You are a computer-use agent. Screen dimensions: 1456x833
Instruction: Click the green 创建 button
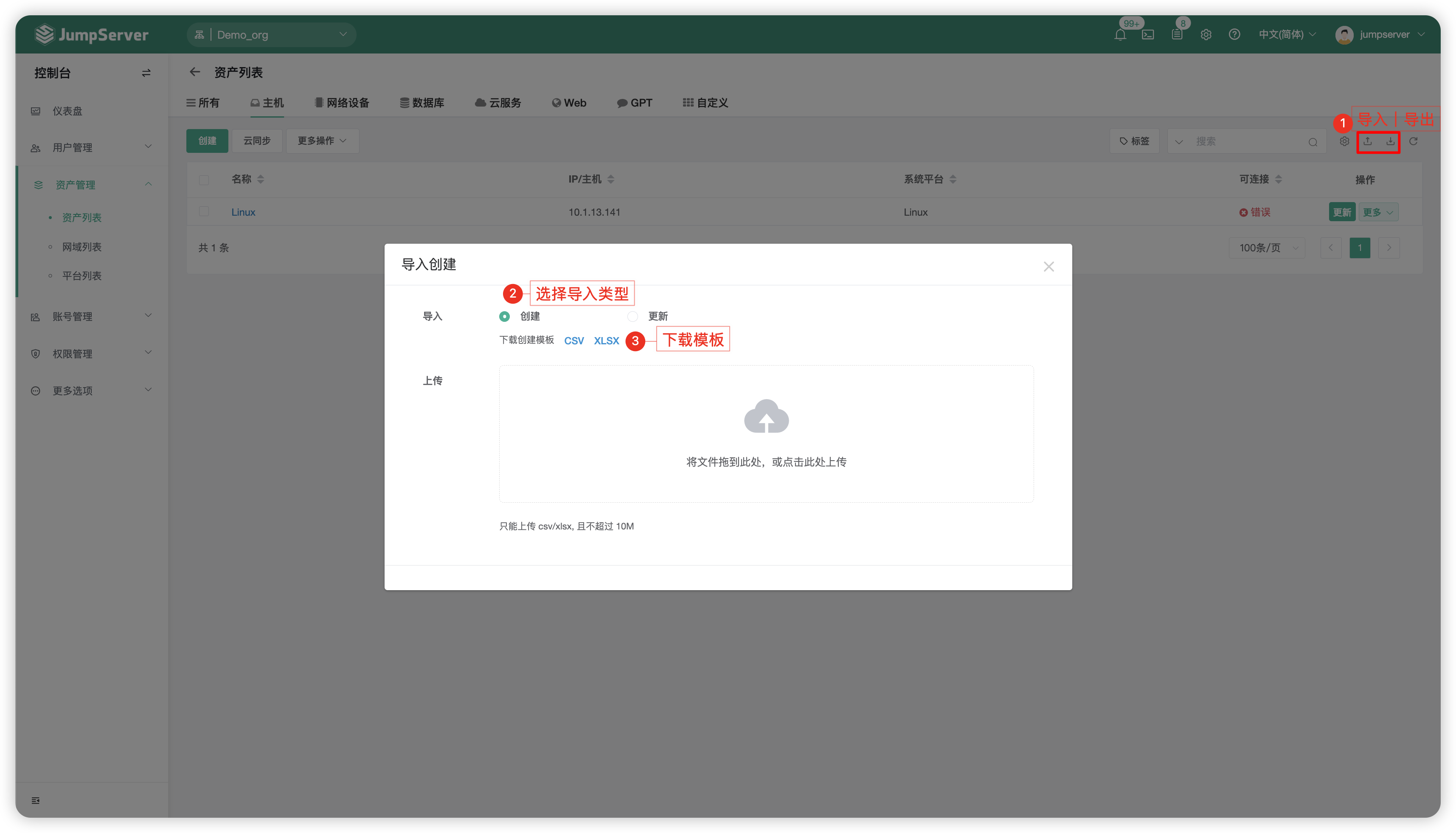point(207,141)
